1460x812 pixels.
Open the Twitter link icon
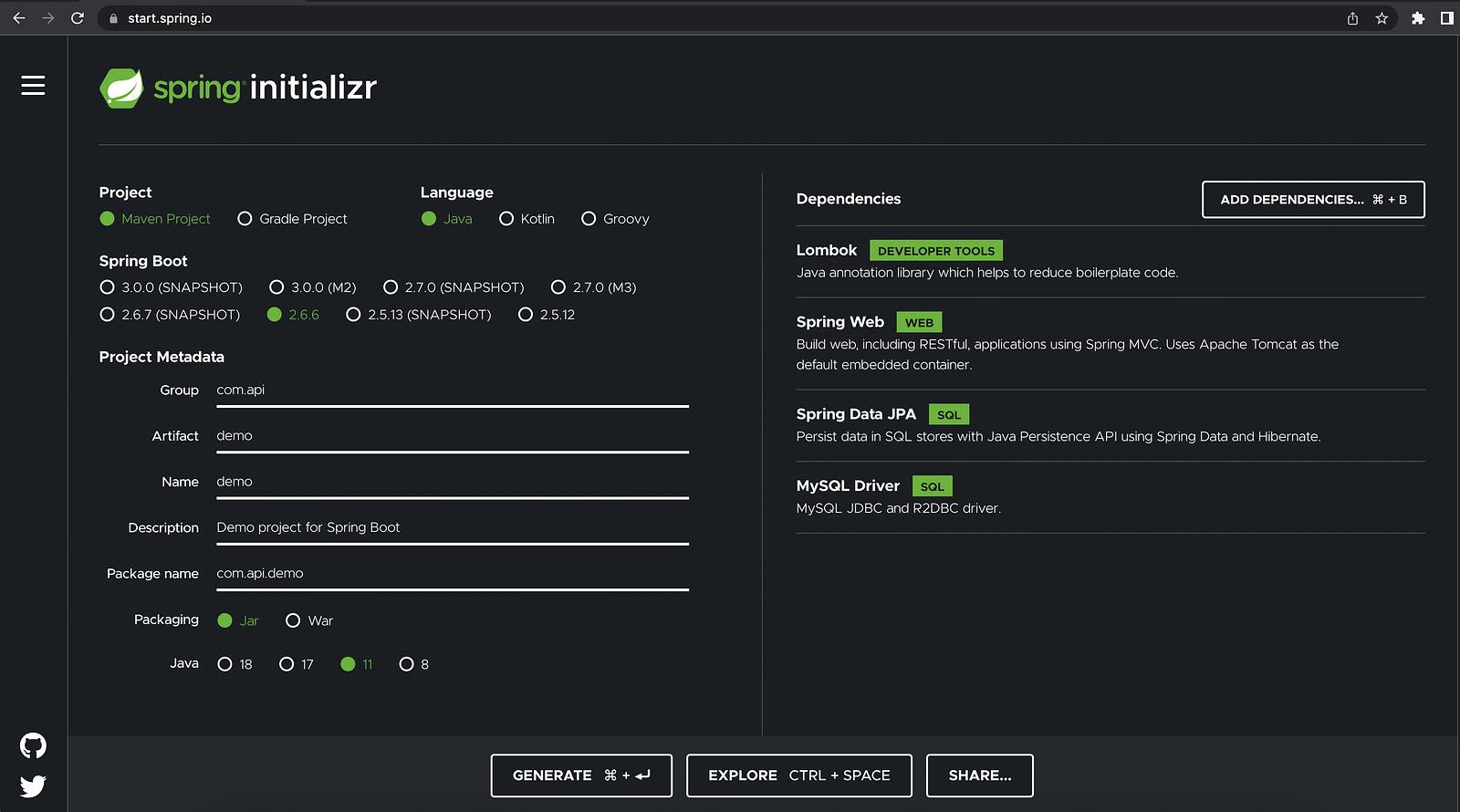tap(33, 786)
